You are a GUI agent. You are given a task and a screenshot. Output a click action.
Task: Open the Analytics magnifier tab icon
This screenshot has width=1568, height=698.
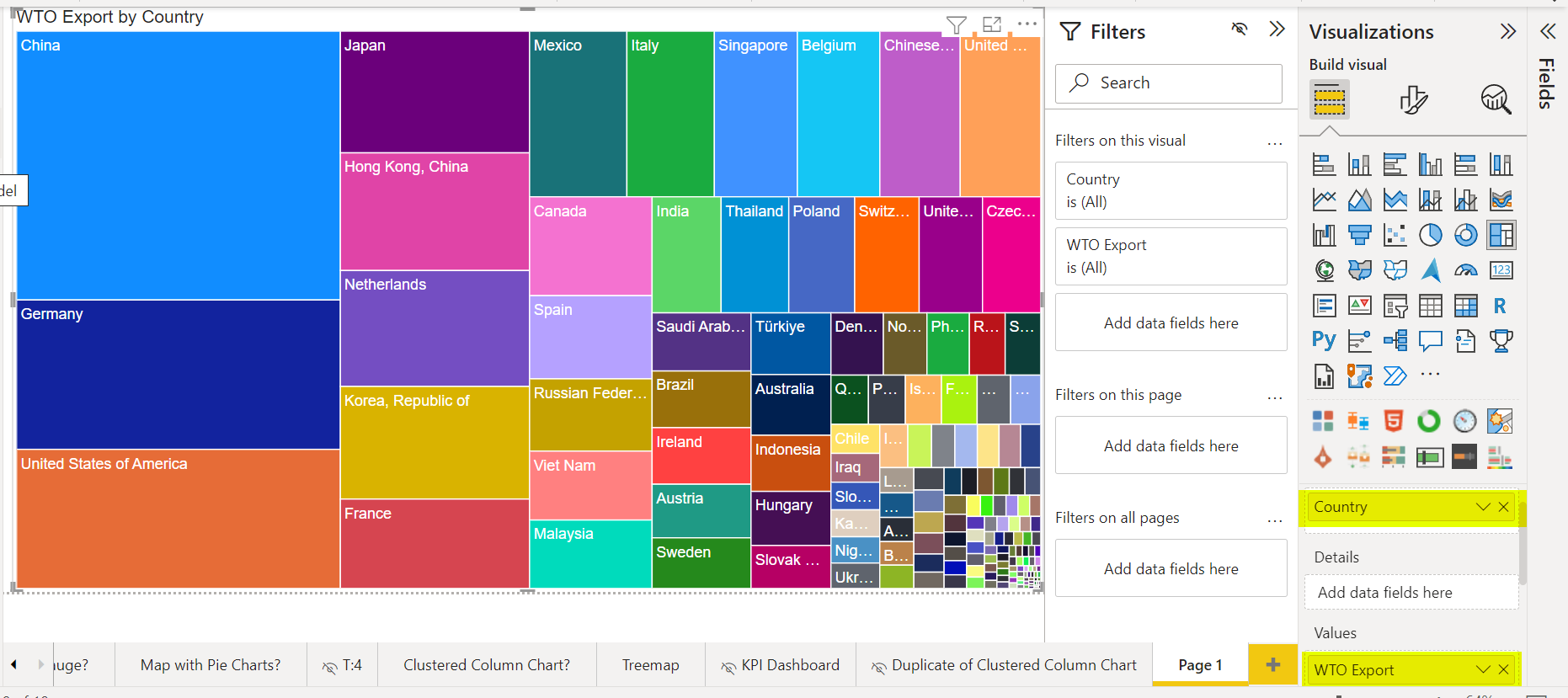pyautogui.click(x=1496, y=99)
